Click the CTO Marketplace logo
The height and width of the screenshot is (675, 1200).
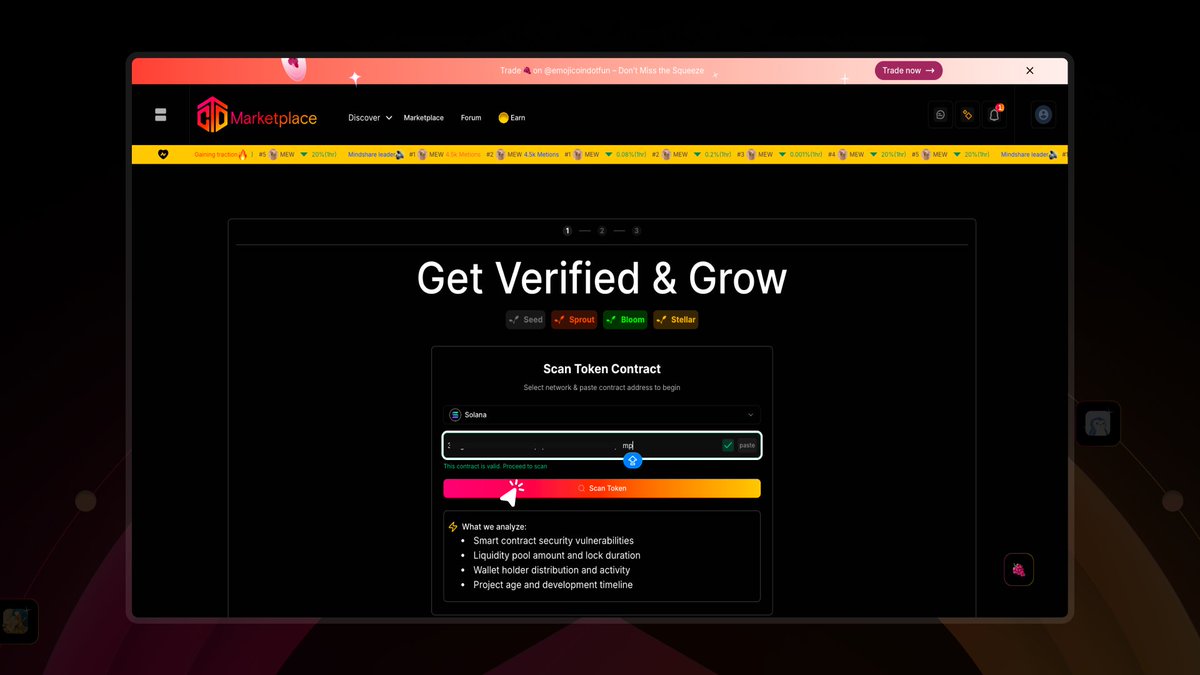pyautogui.click(x=257, y=115)
